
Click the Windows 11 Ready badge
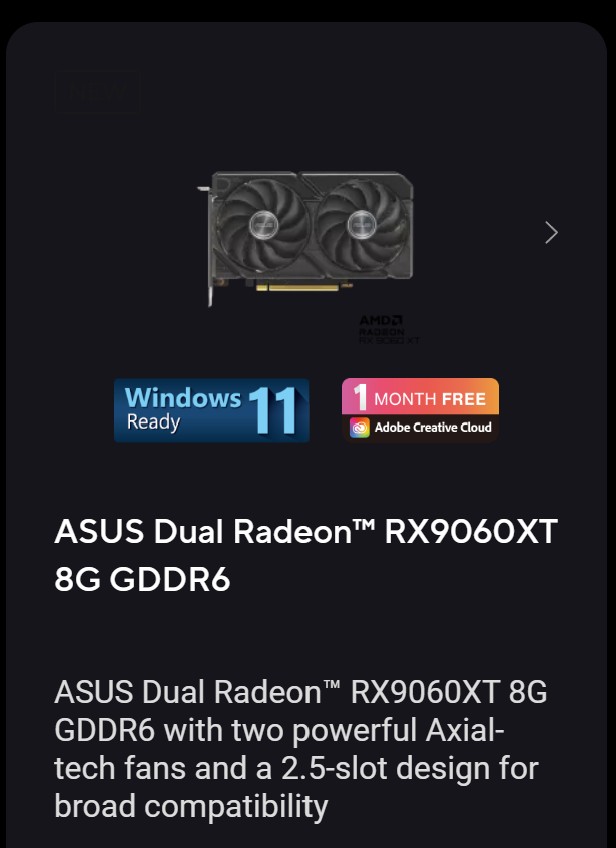point(211,410)
